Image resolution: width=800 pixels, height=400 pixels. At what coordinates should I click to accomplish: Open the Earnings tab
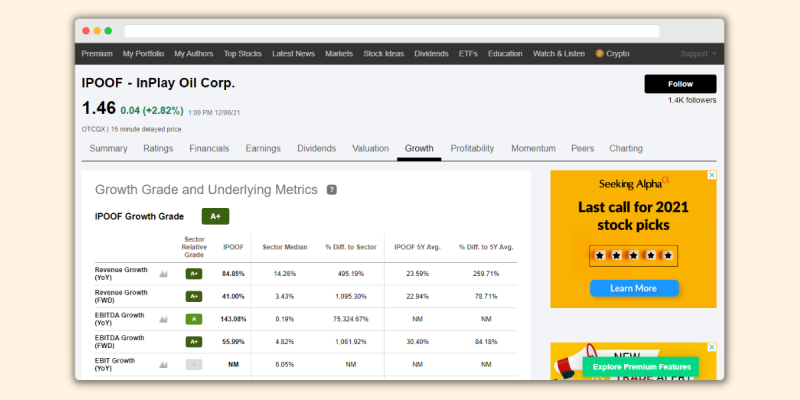[263, 148]
